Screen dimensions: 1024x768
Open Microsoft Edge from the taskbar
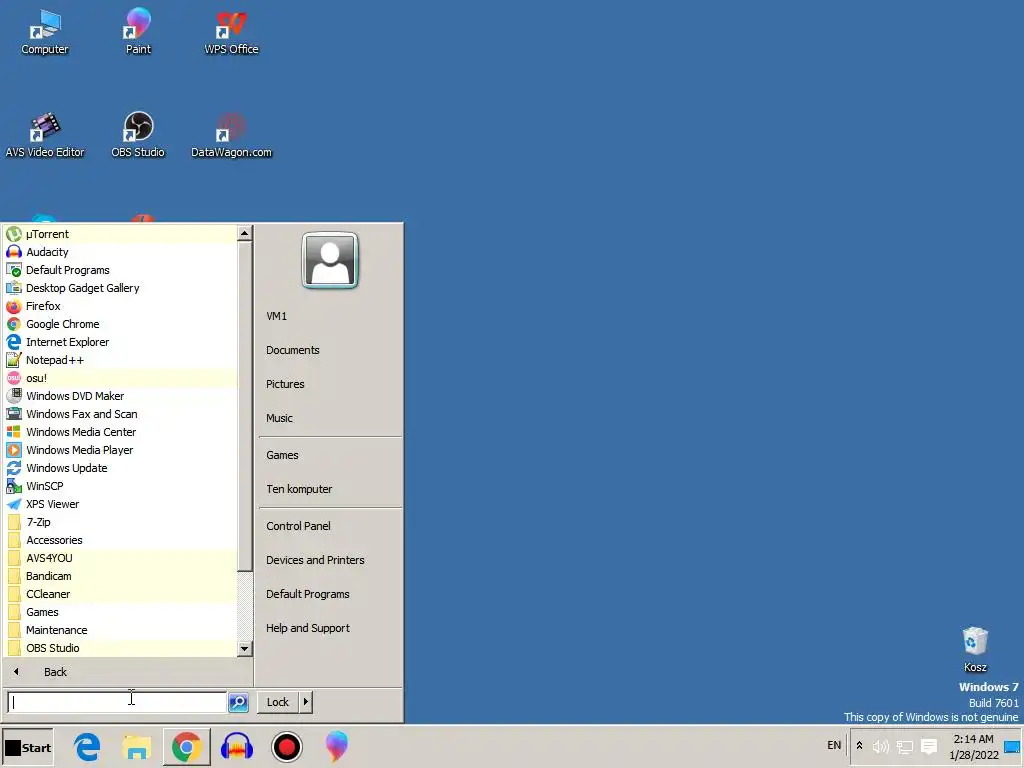[87, 747]
